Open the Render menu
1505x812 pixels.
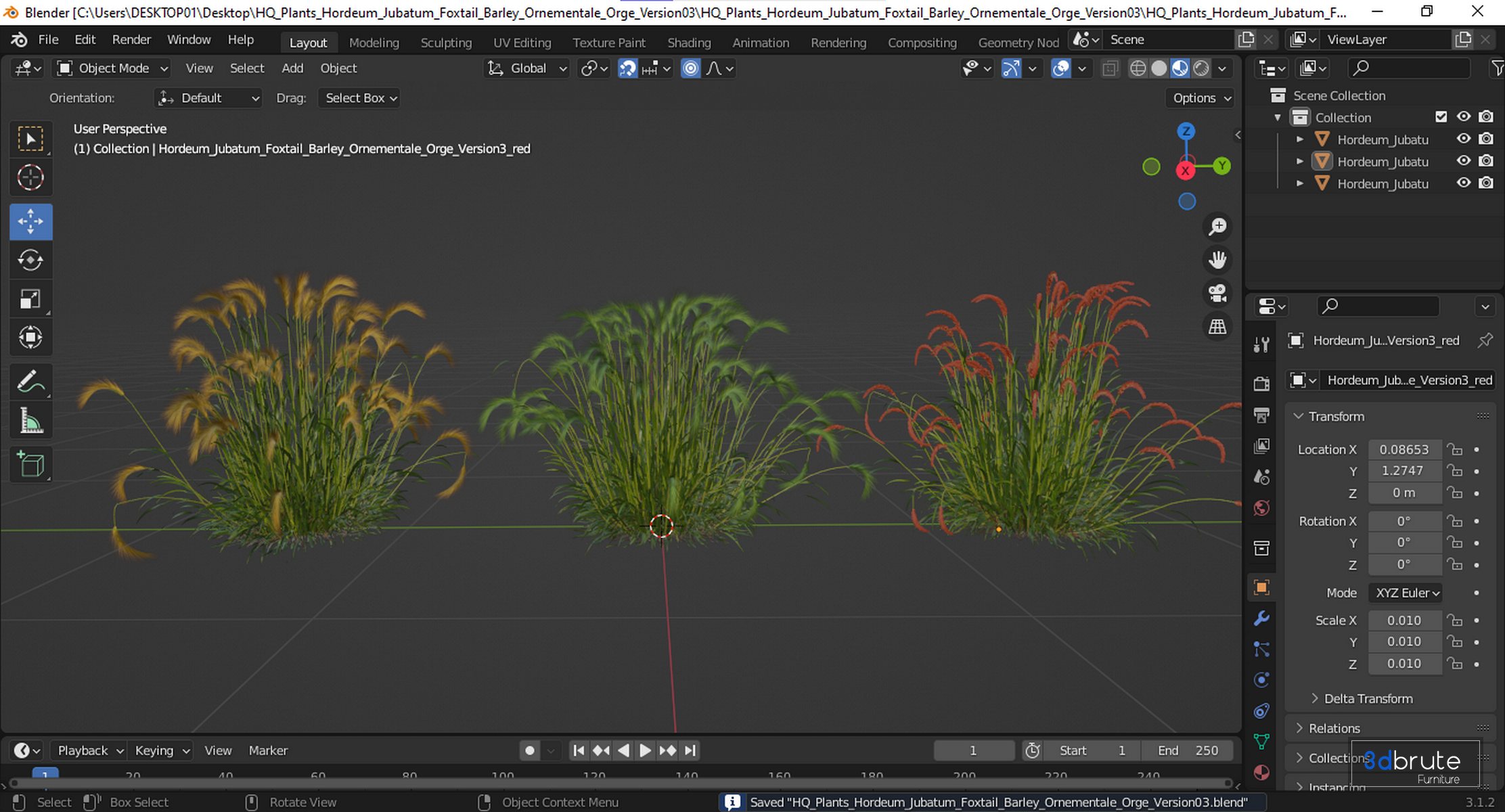pos(131,39)
